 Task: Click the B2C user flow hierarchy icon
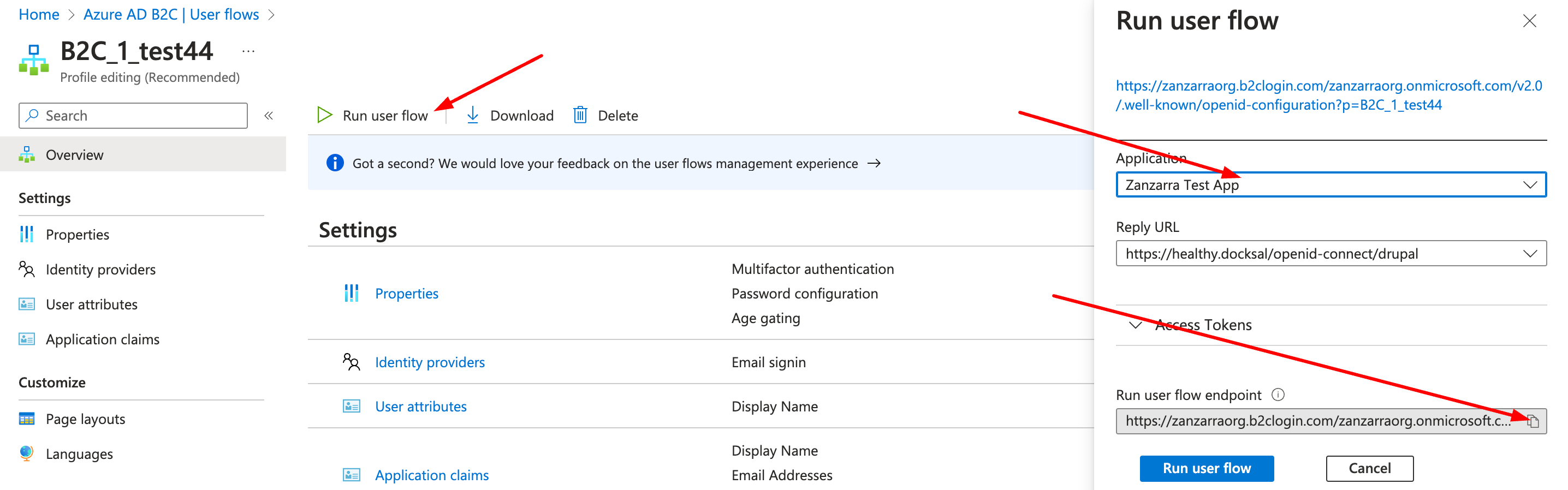pos(33,59)
